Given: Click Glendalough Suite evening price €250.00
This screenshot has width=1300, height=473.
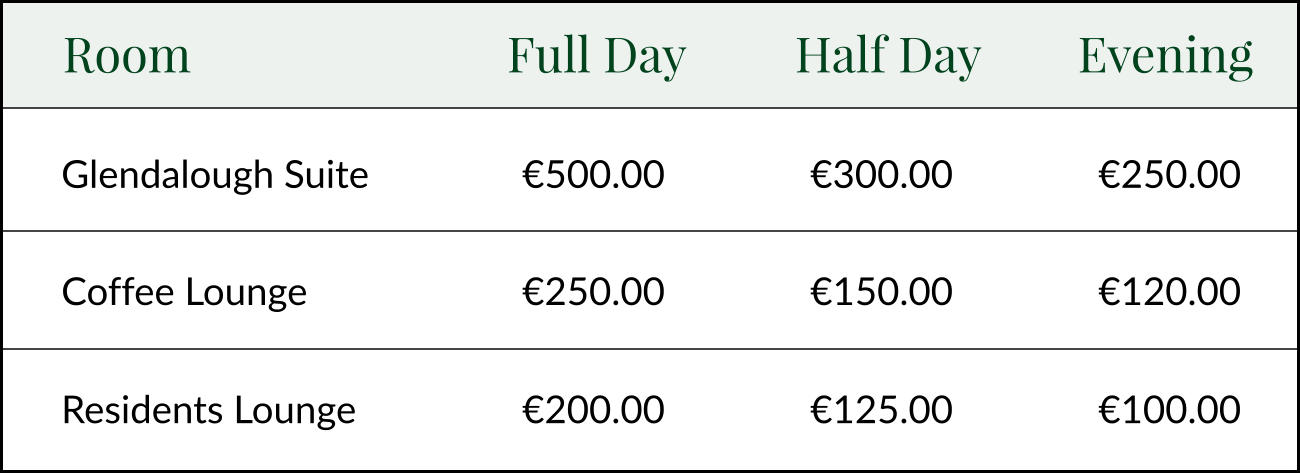Looking at the screenshot, I should [1169, 176].
